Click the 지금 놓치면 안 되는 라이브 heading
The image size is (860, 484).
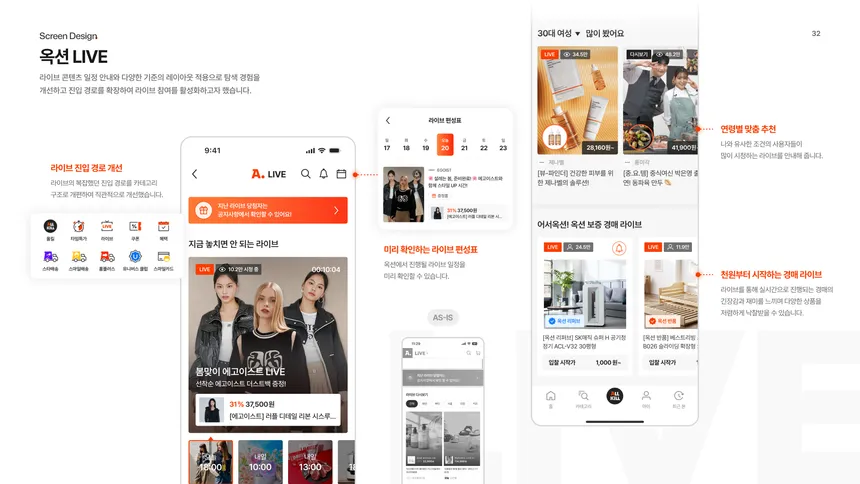click(233, 244)
